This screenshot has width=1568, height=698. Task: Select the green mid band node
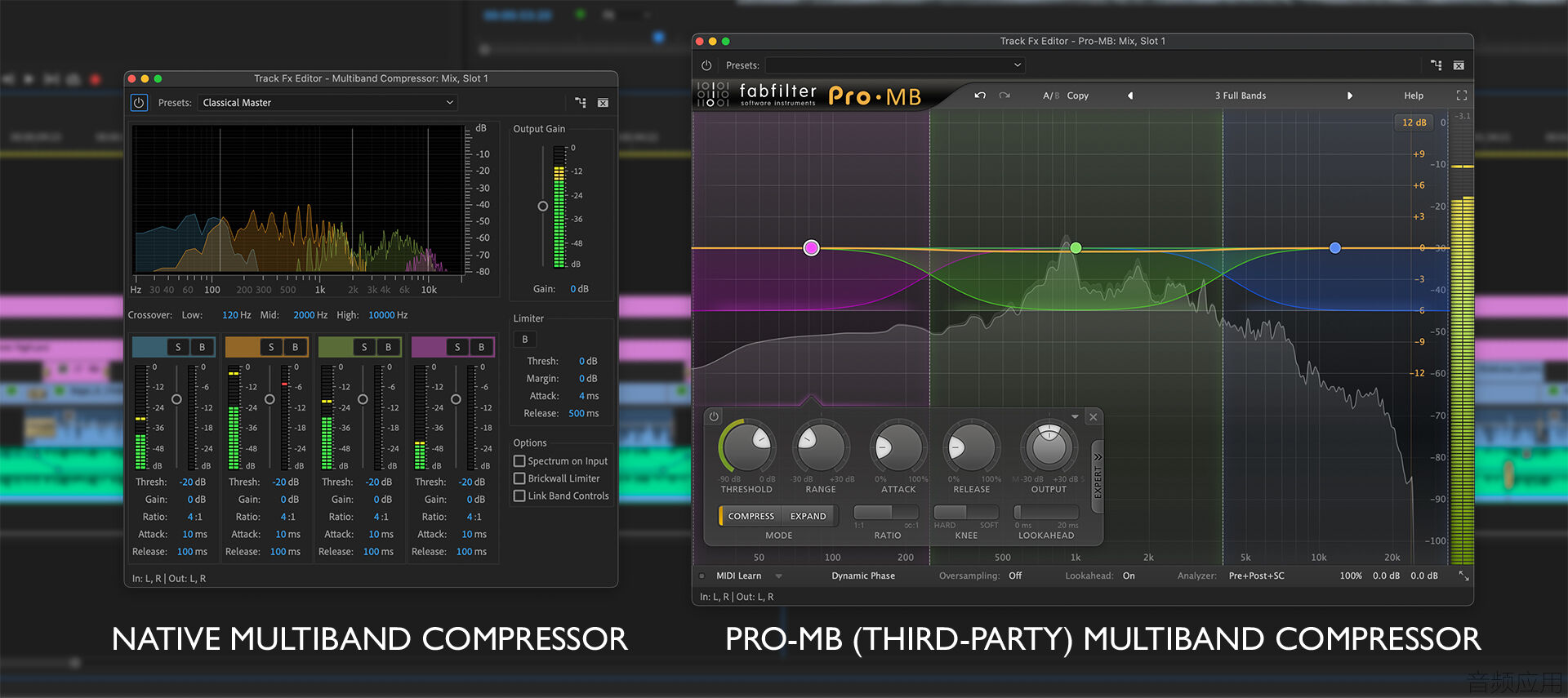[1076, 247]
